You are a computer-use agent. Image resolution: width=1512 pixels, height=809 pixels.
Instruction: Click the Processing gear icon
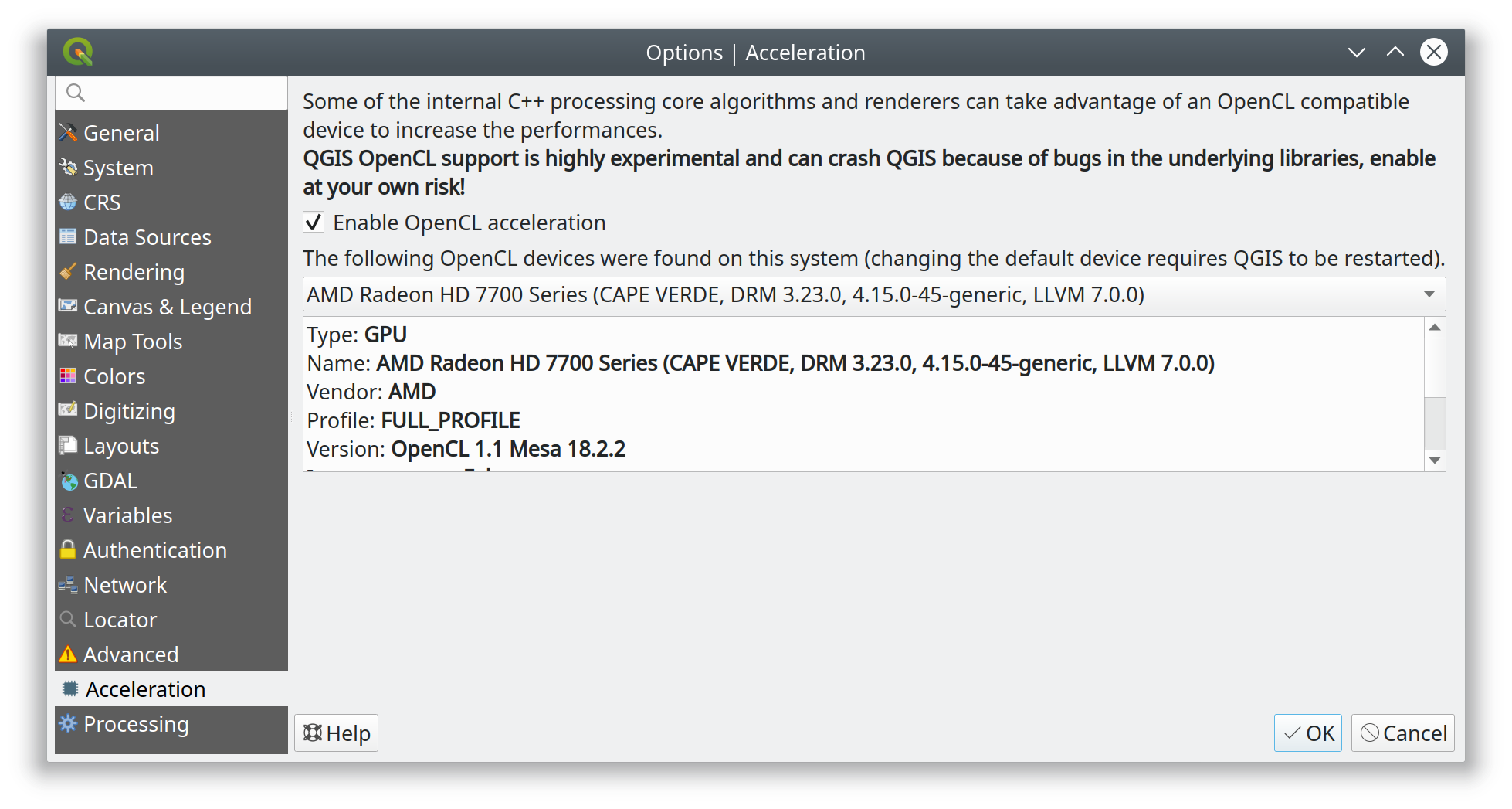(x=68, y=723)
